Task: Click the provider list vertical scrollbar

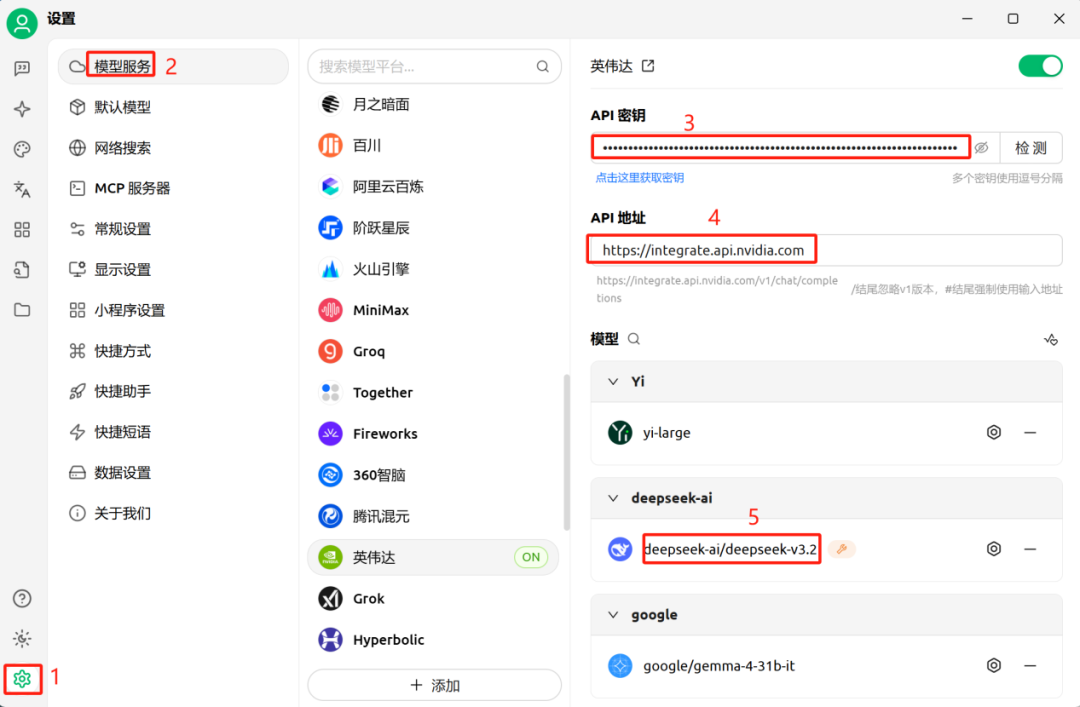Action: pos(566,452)
